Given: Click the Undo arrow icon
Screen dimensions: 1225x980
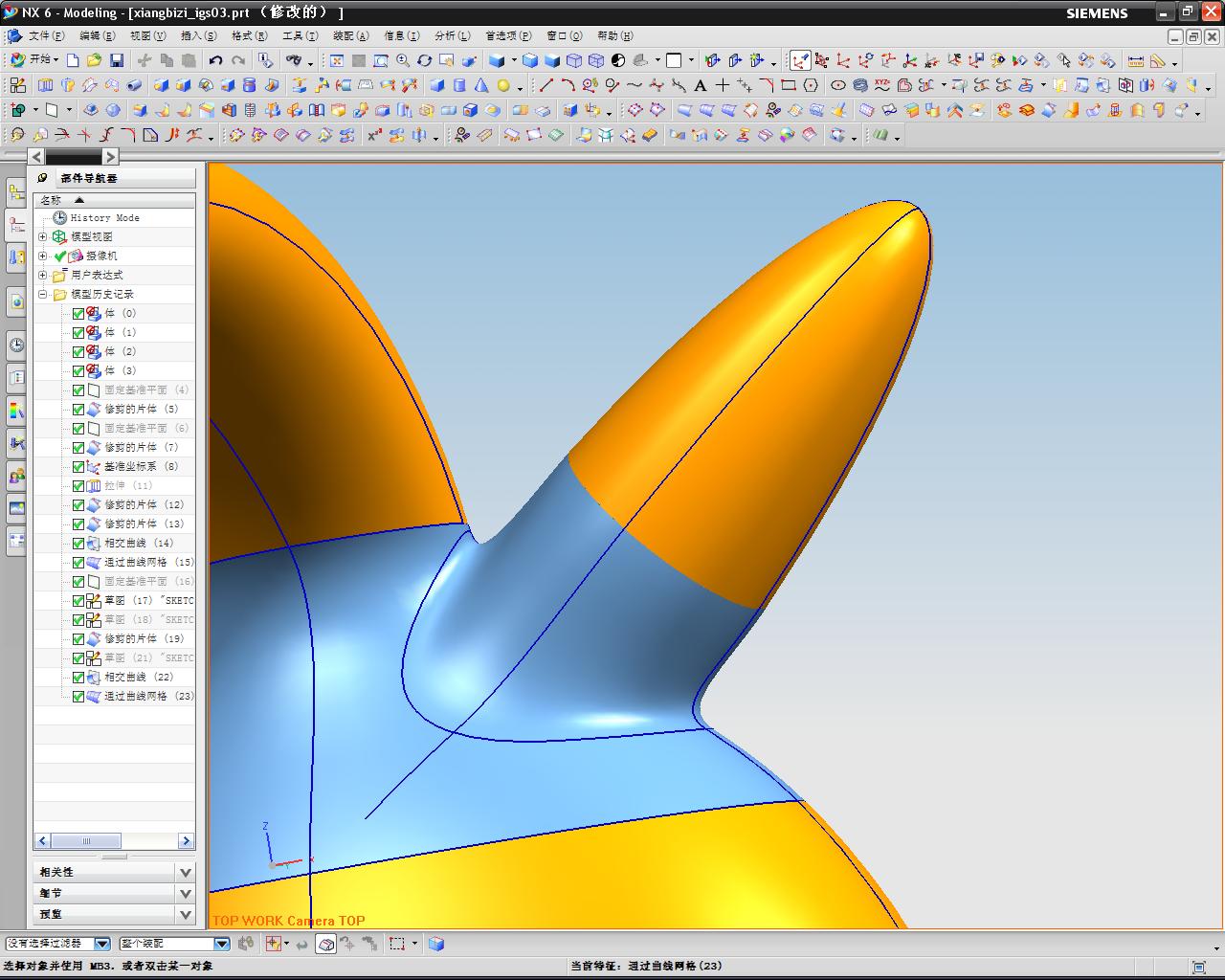Looking at the screenshot, I should (216, 60).
